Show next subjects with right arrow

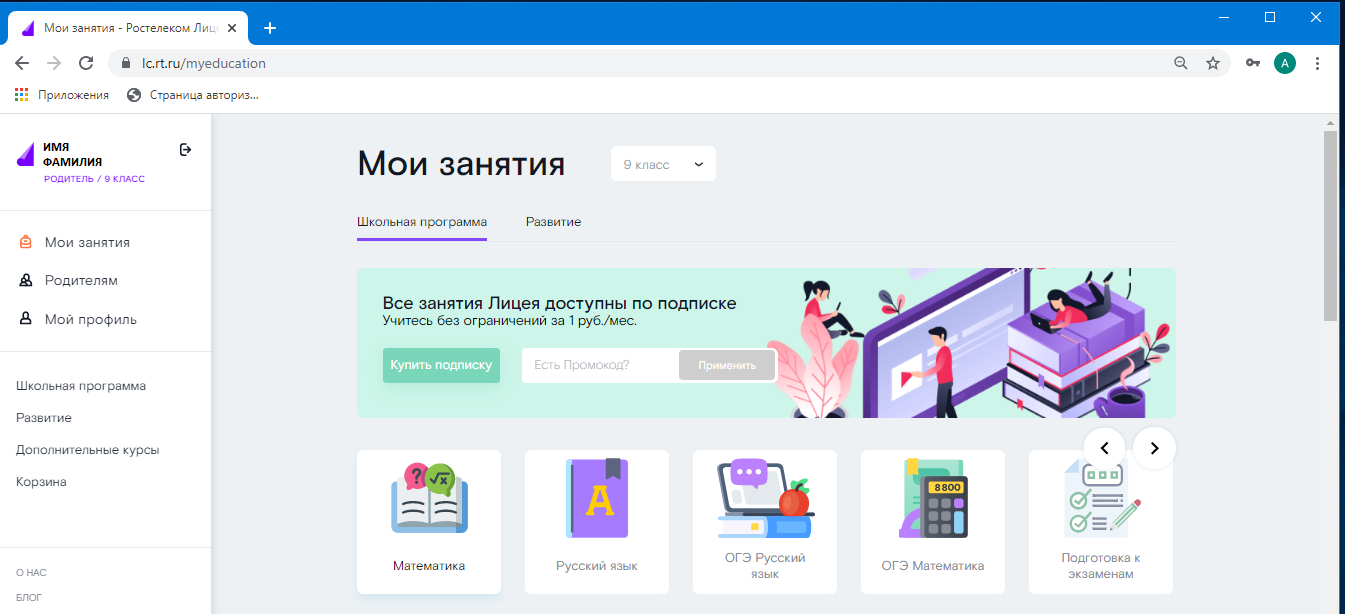click(x=1154, y=448)
